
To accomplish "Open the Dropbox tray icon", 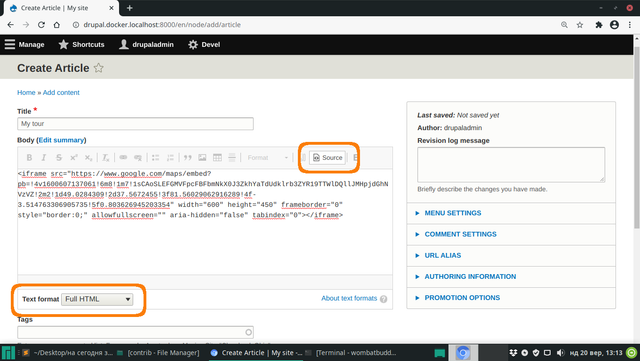I will coord(513,353).
